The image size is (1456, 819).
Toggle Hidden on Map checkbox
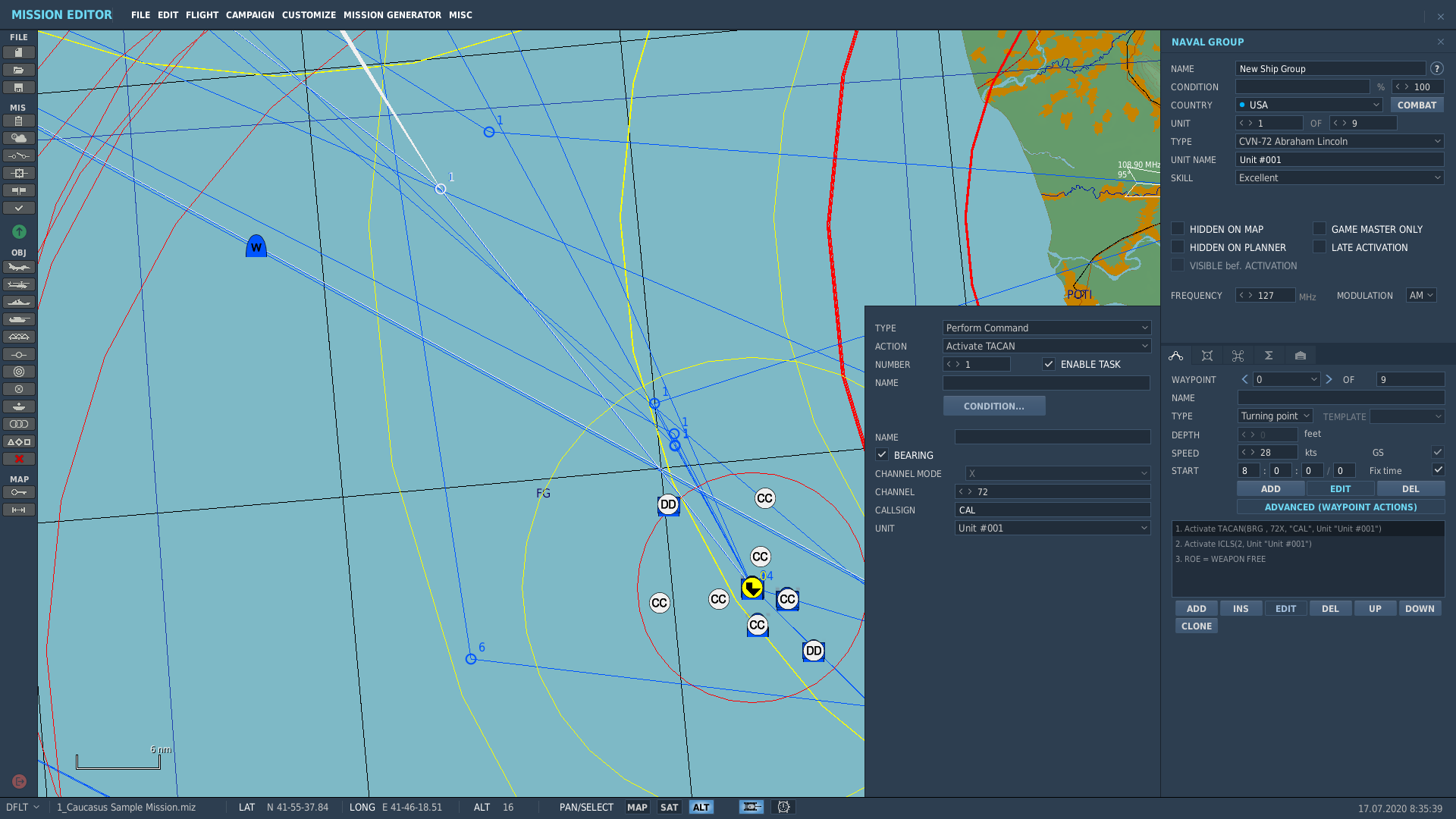click(1178, 229)
